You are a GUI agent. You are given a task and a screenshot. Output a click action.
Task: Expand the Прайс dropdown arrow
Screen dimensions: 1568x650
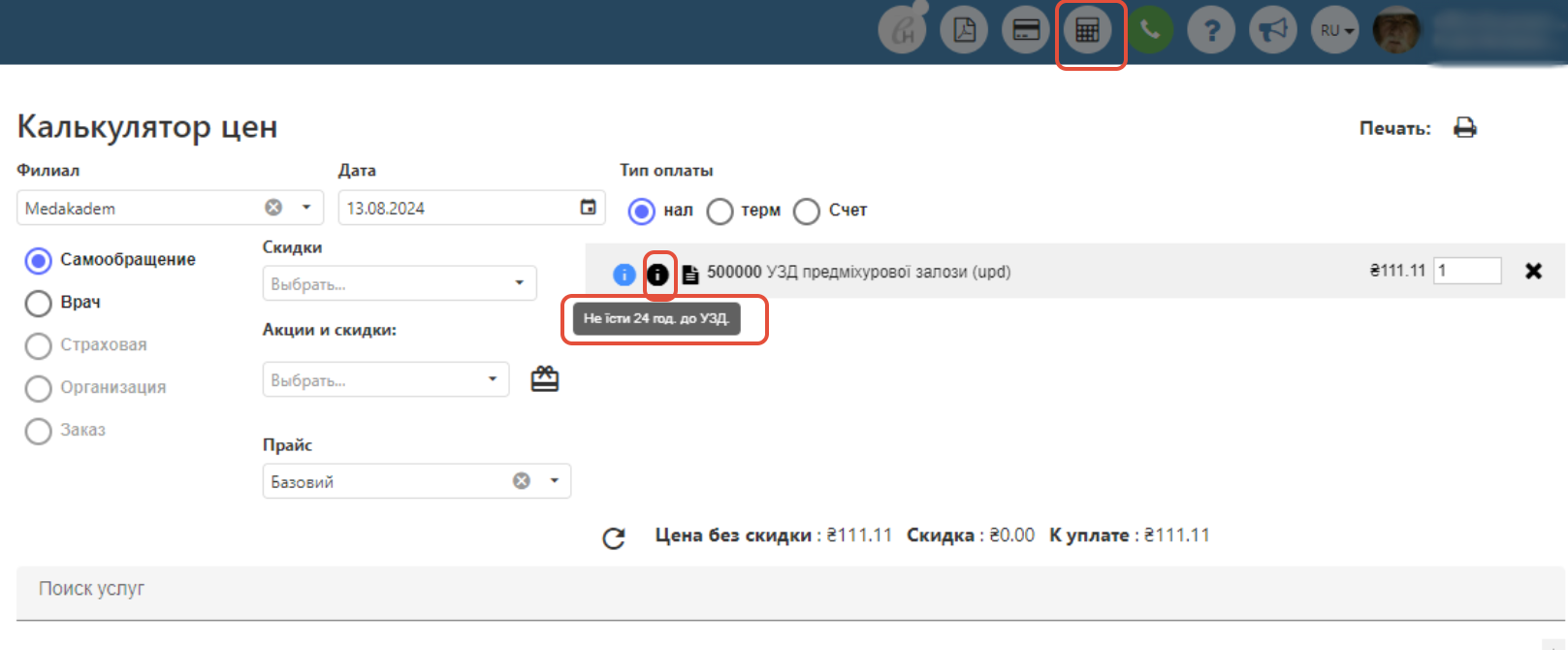click(x=555, y=480)
